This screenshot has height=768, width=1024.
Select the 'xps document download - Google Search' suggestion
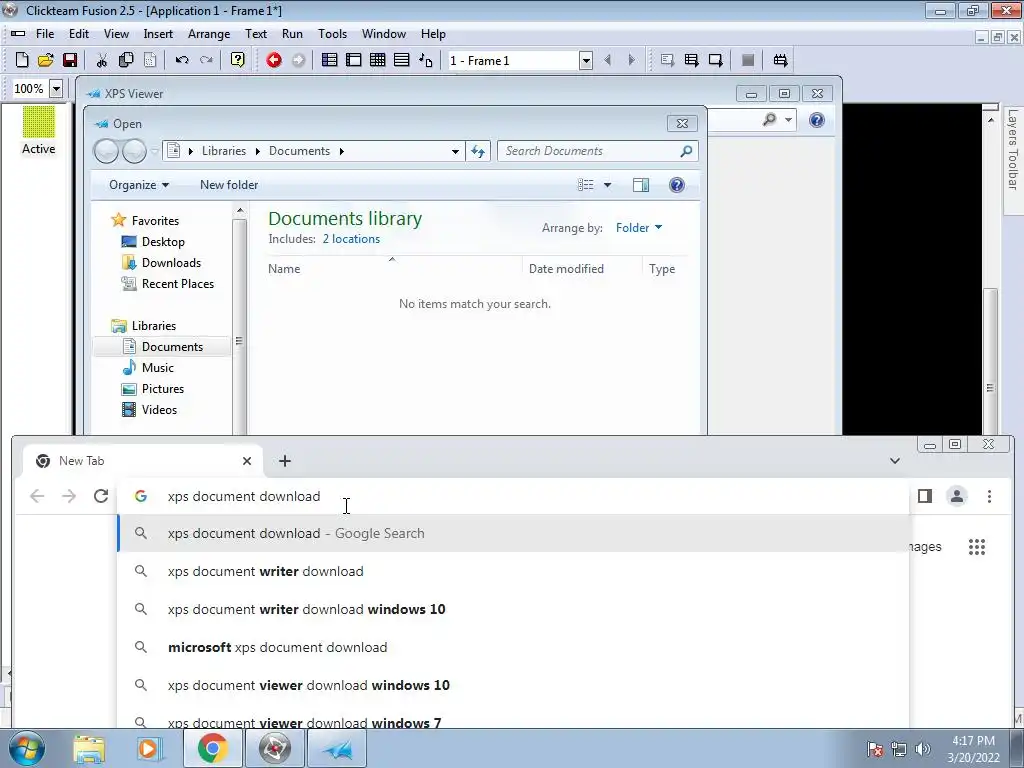tap(513, 534)
